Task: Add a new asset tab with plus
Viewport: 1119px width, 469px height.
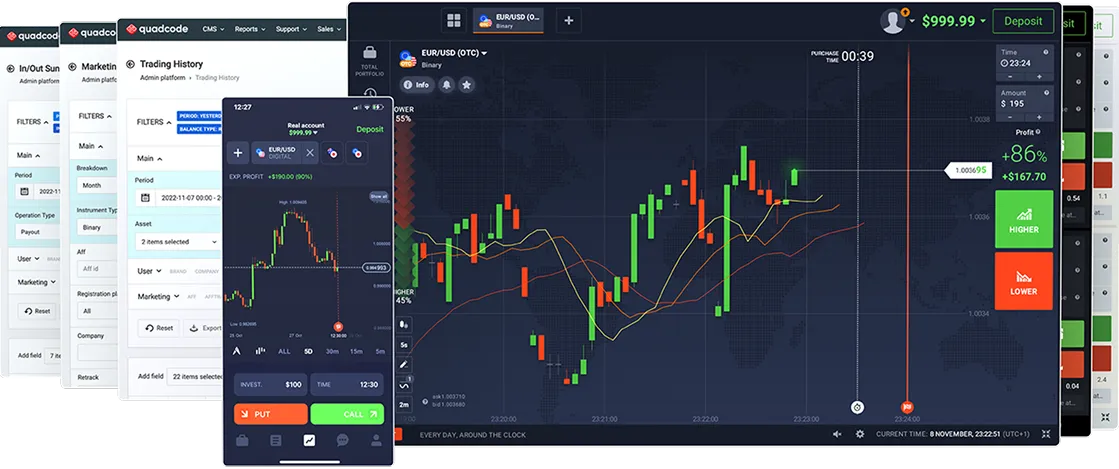Action: pyautogui.click(x=569, y=21)
